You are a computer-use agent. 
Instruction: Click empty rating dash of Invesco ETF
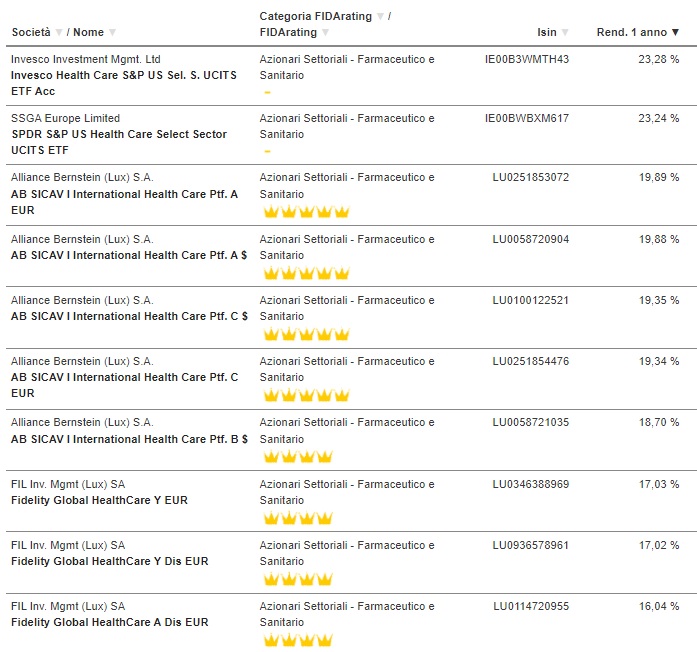click(x=267, y=92)
